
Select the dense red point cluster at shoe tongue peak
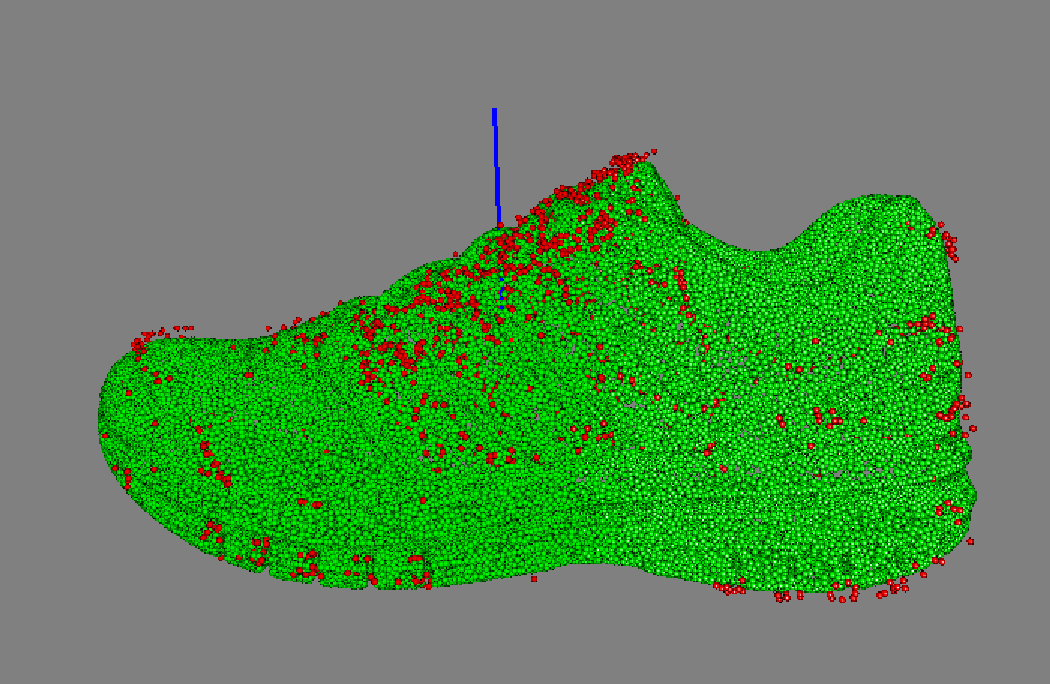pos(627,161)
